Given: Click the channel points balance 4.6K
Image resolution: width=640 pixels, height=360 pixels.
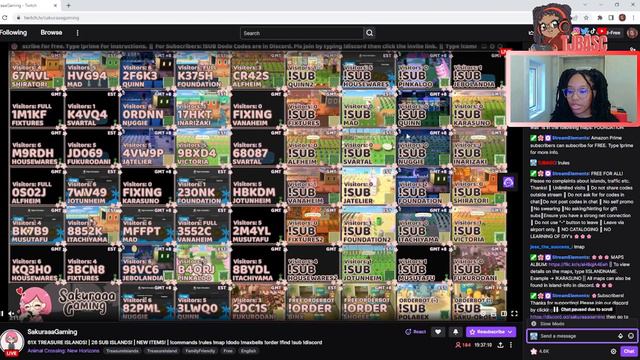Looking at the screenshot, I should 540,351.
